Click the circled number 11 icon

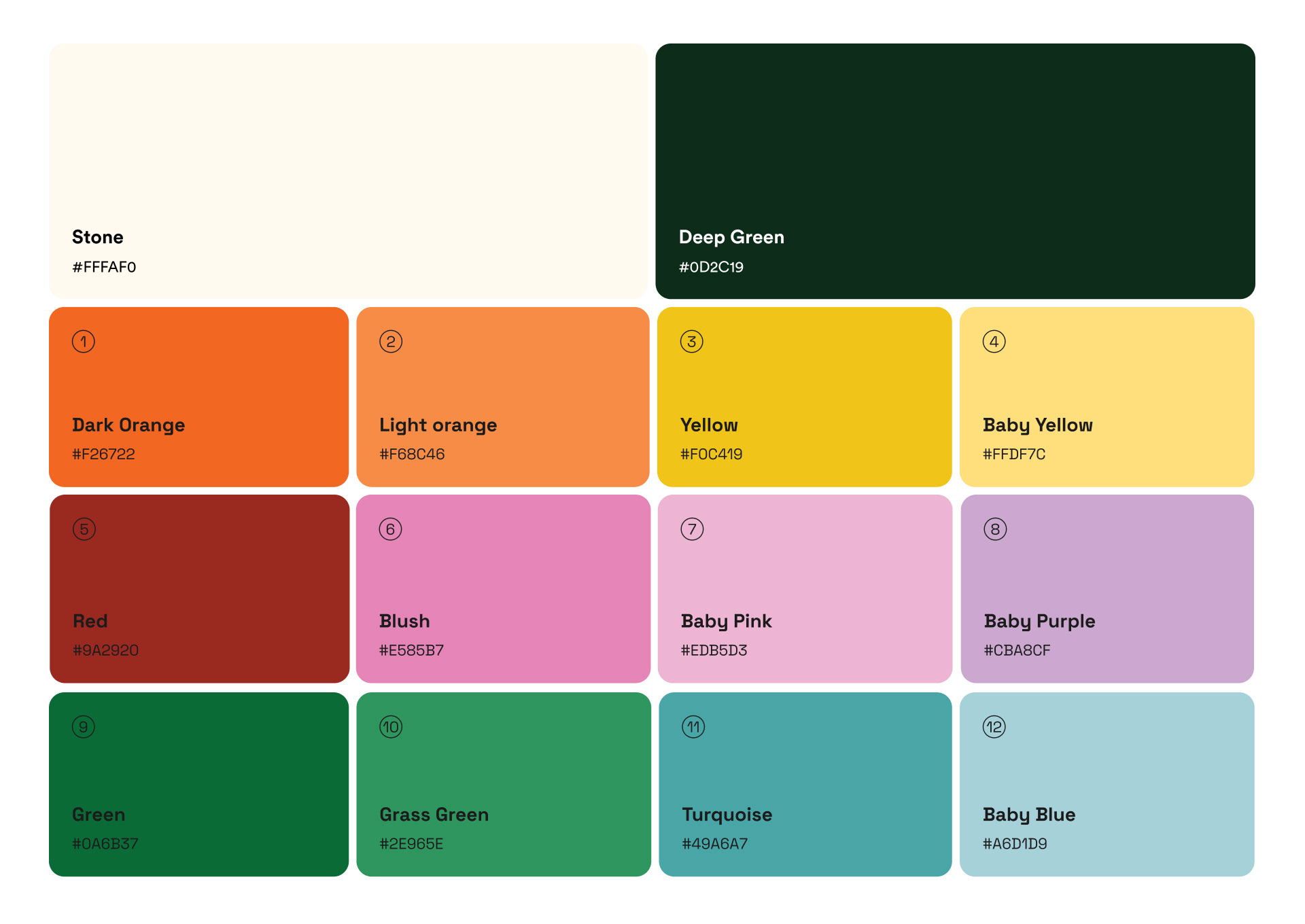(693, 727)
